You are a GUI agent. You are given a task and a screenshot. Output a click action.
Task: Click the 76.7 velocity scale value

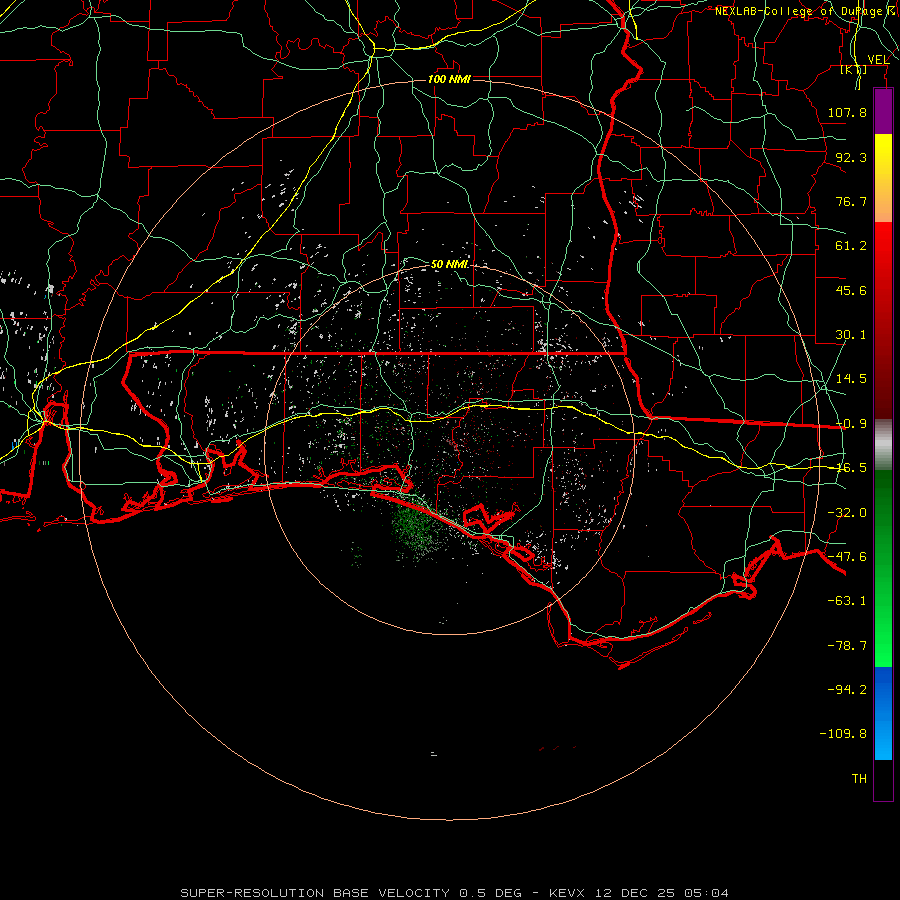click(851, 201)
